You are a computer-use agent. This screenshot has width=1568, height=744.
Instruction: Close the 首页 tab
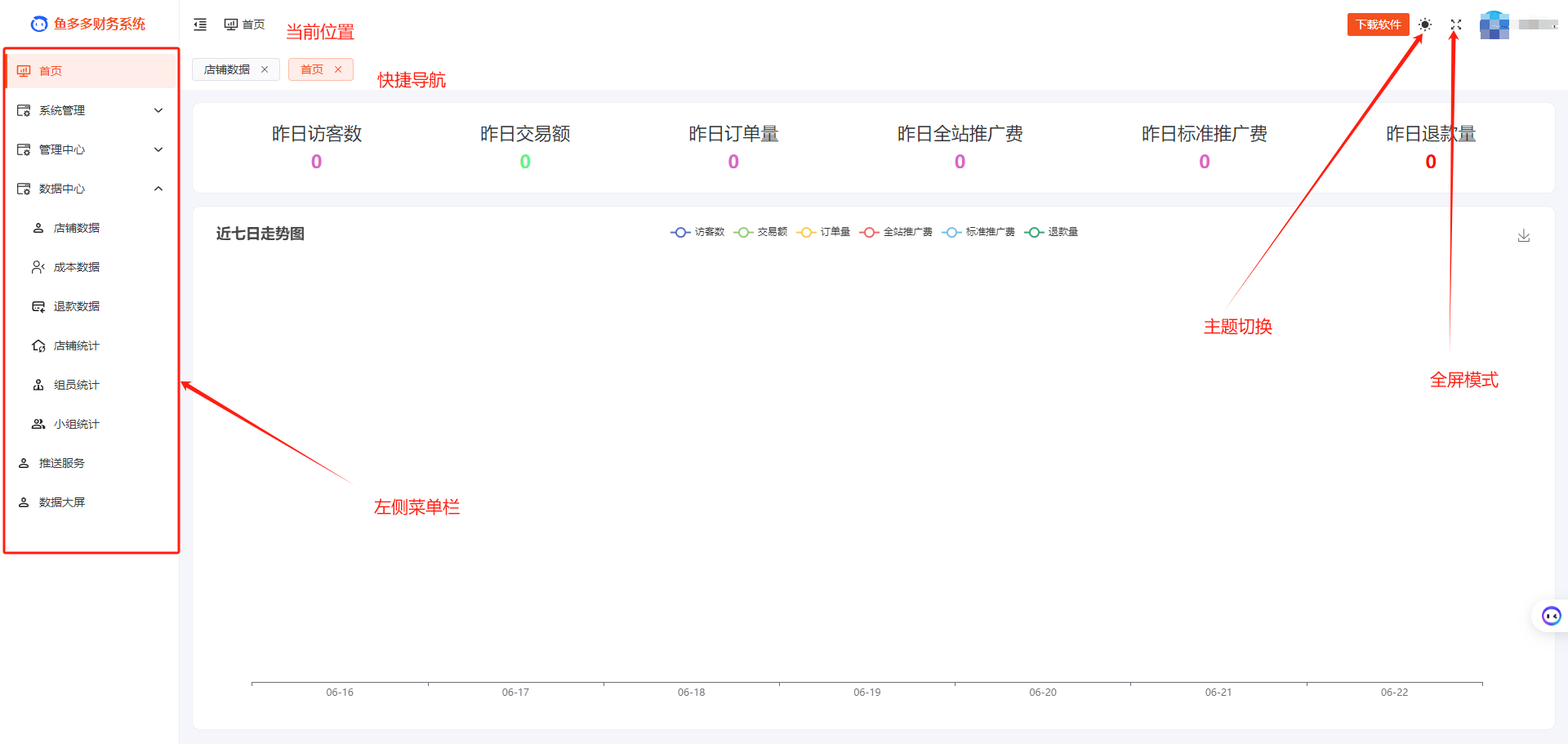coord(338,69)
